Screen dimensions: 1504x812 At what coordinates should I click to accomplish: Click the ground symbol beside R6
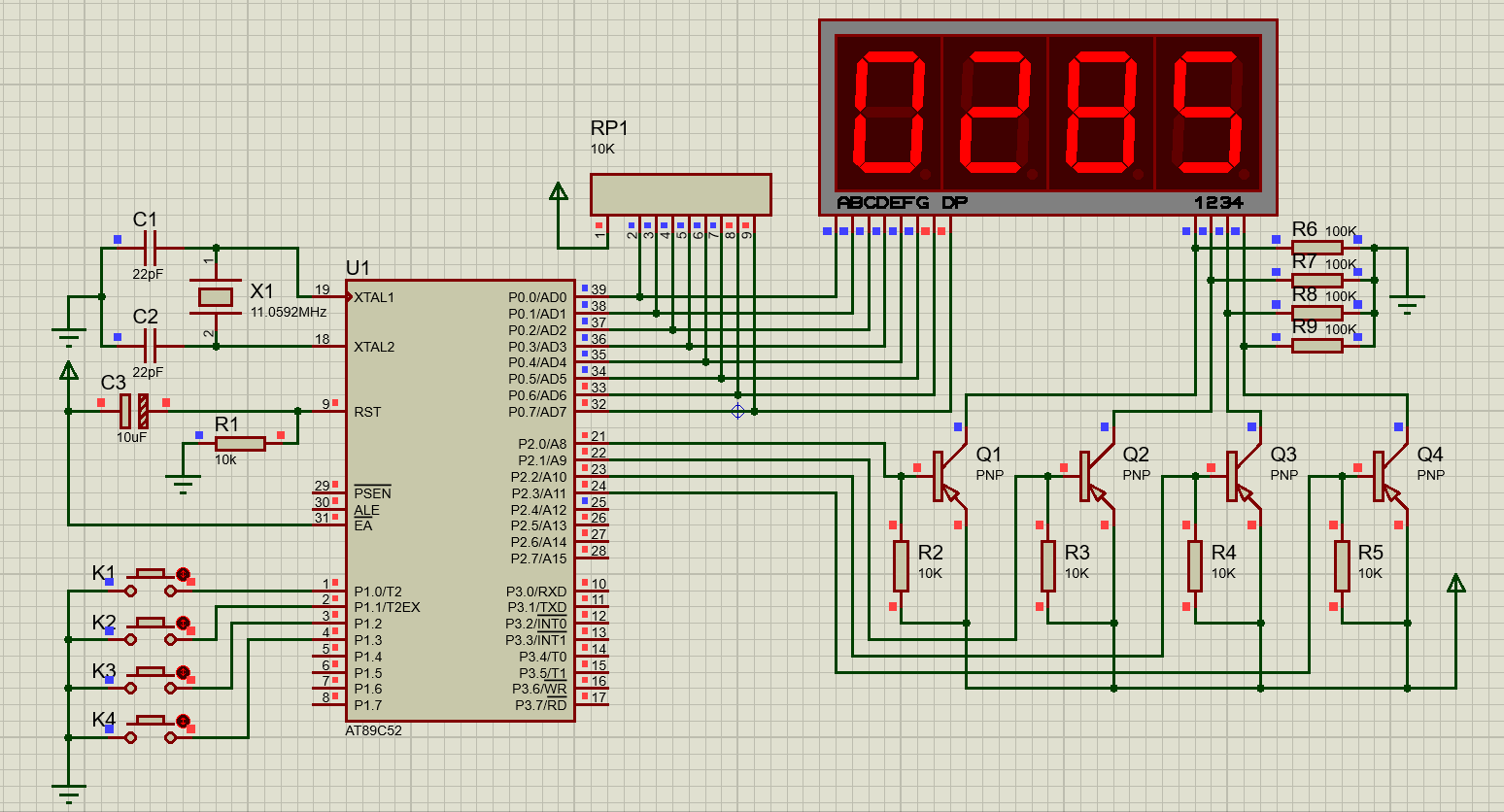click(x=1406, y=302)
